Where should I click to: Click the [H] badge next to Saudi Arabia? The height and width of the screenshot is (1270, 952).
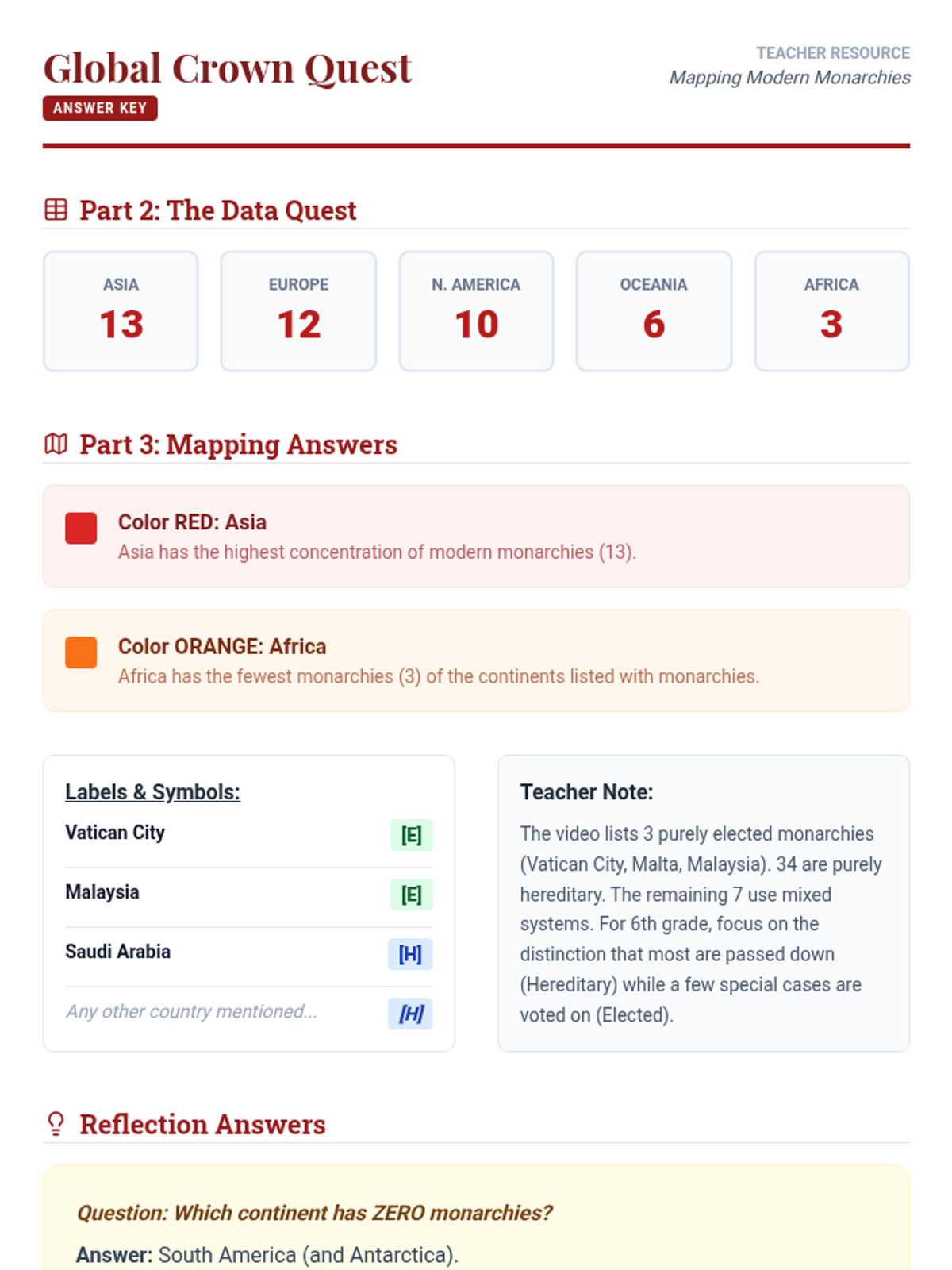click(410, 954)
